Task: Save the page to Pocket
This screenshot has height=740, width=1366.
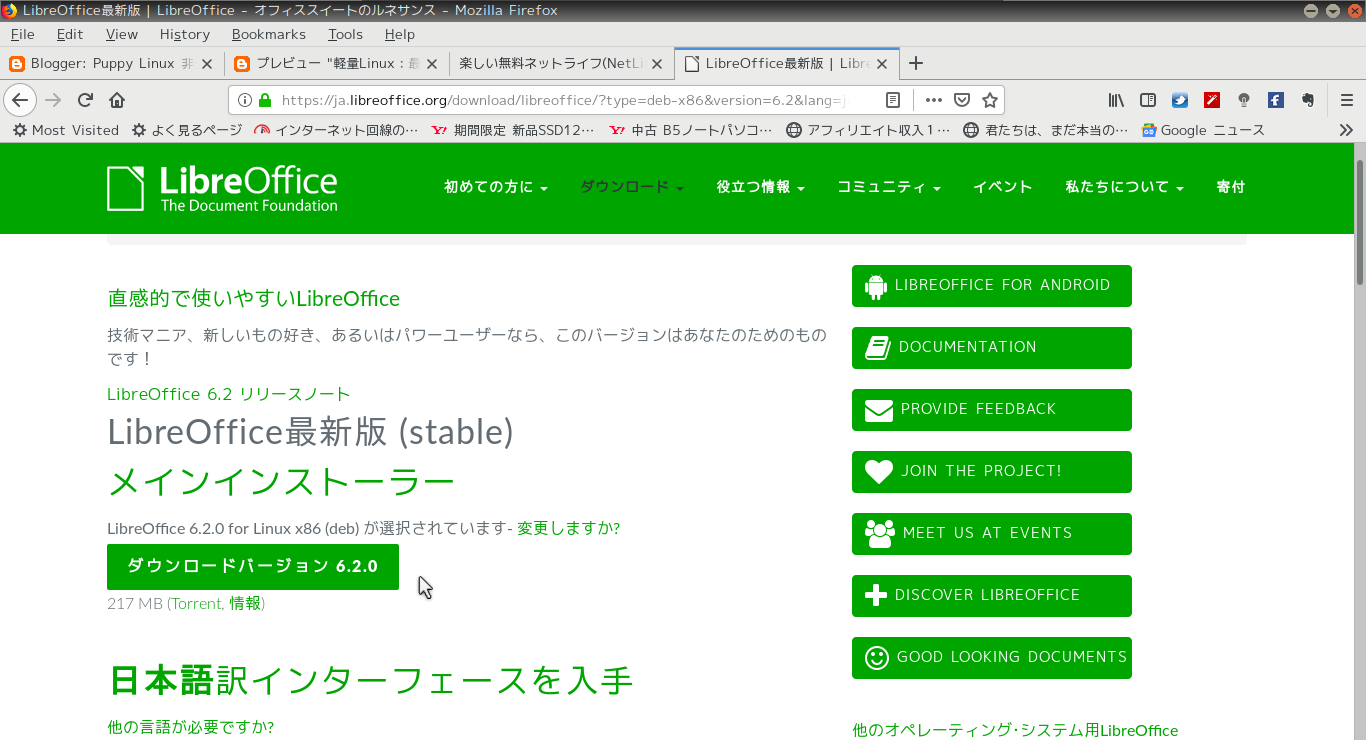Action: coord(961,100)
